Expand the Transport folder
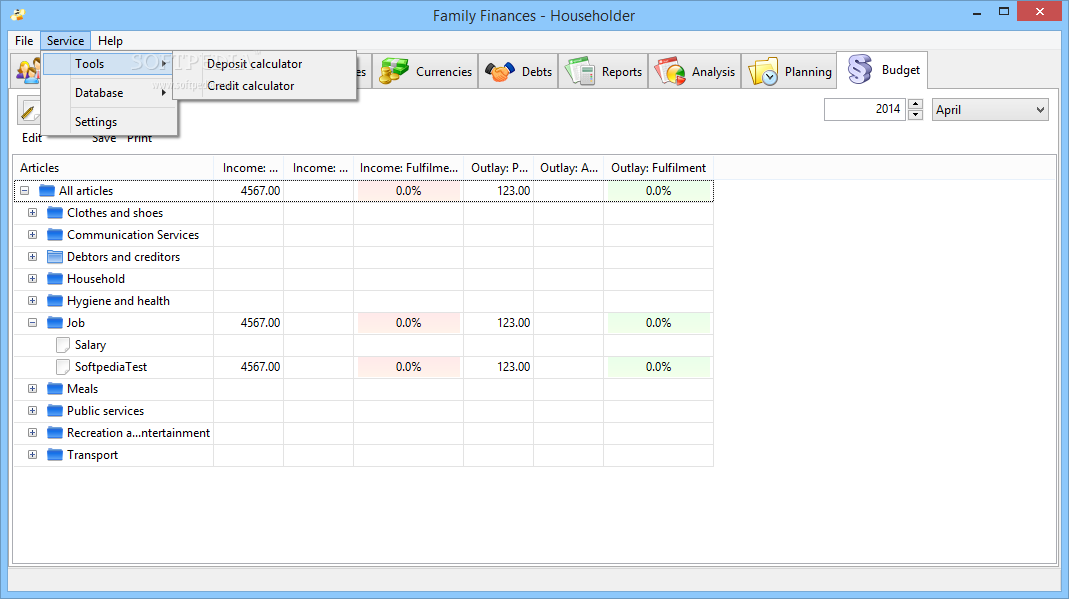This screenshot has width=1069, height=599. click(32, 455)
